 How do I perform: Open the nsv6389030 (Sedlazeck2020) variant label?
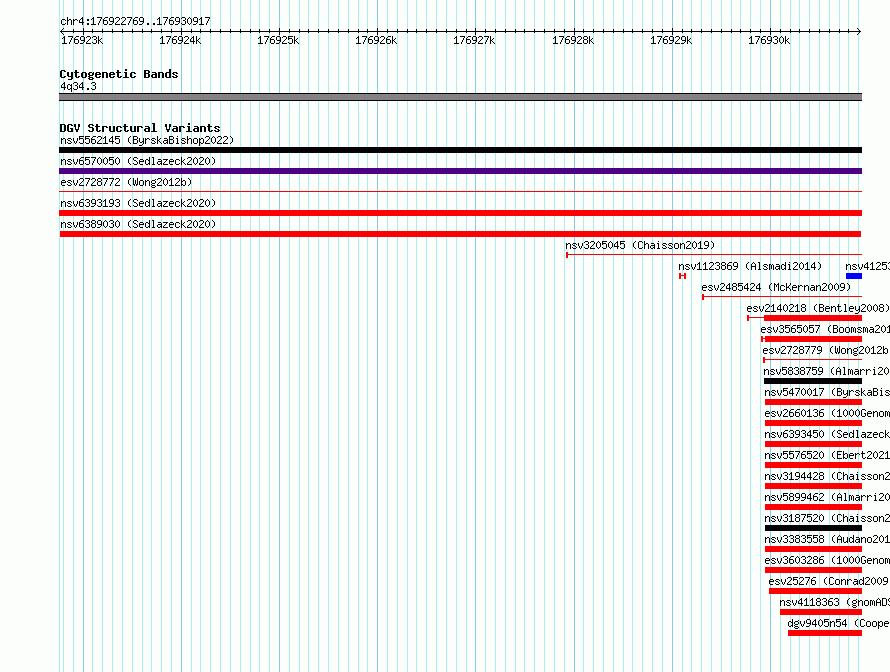coord(138,224)
